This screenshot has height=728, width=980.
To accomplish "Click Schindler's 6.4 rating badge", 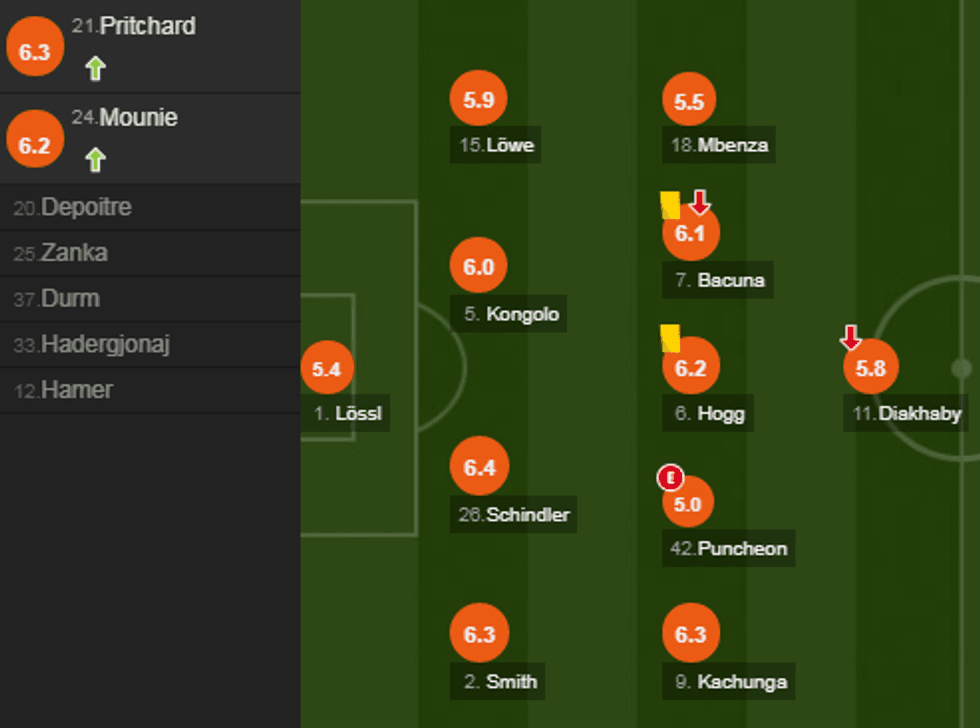I will coord(479,467).
